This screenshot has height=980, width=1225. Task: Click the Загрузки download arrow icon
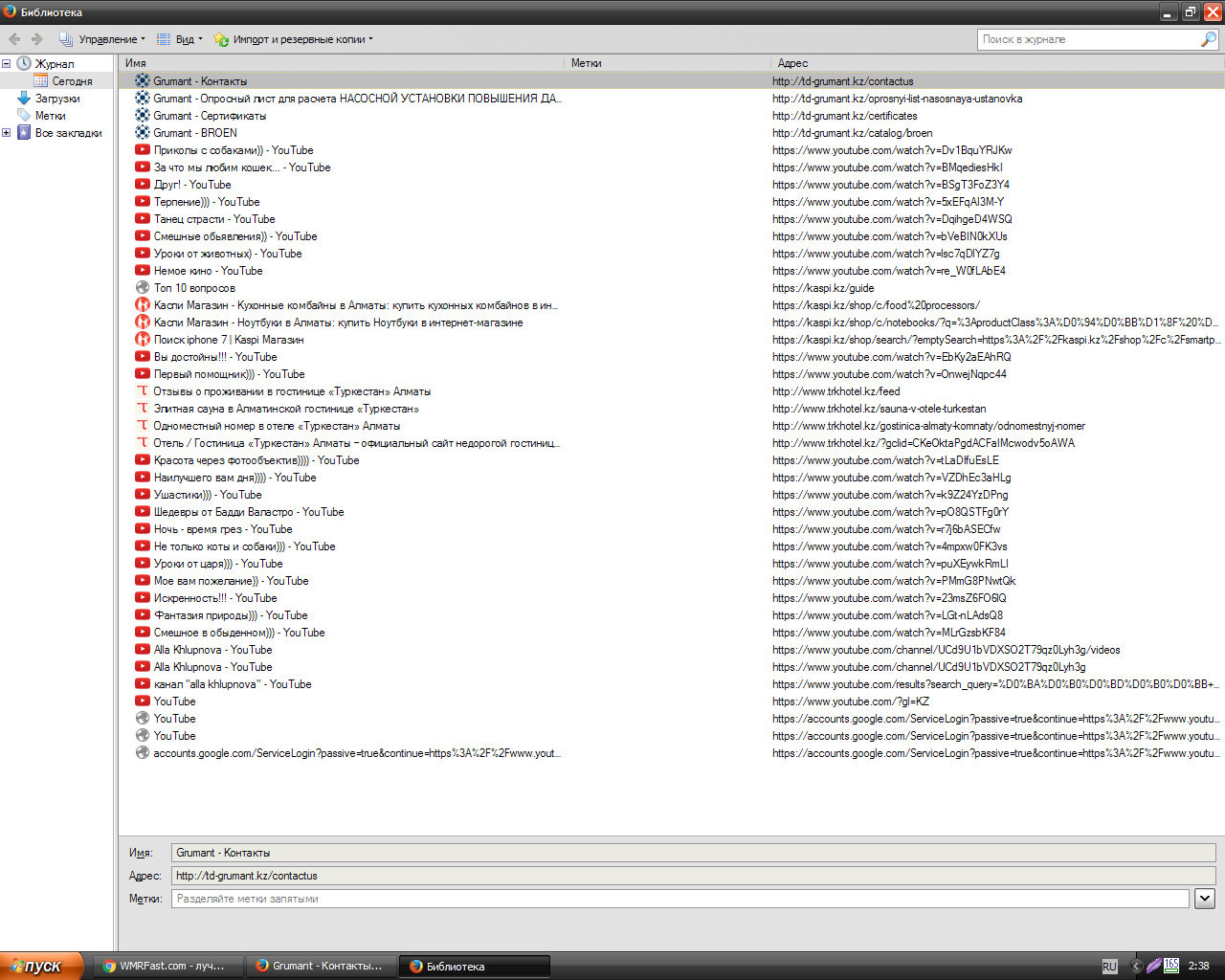(x=24, y=99)
